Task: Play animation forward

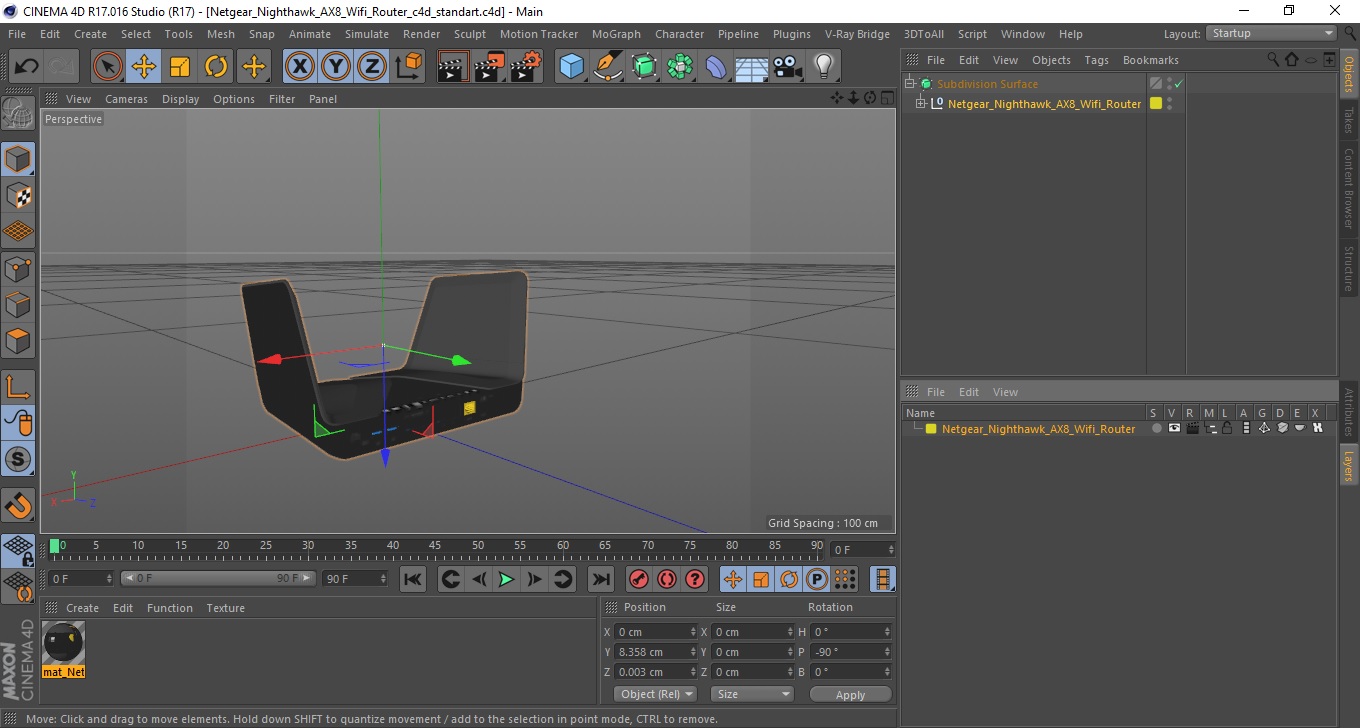Action: 506,579
